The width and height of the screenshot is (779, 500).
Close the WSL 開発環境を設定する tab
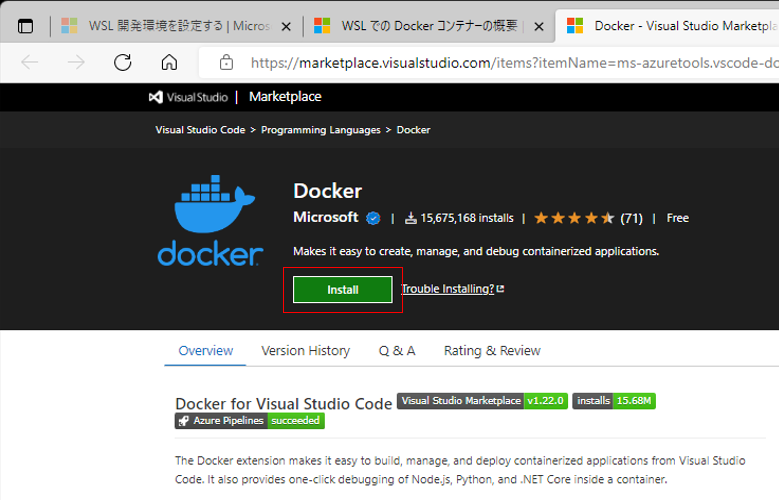(286, 26)
